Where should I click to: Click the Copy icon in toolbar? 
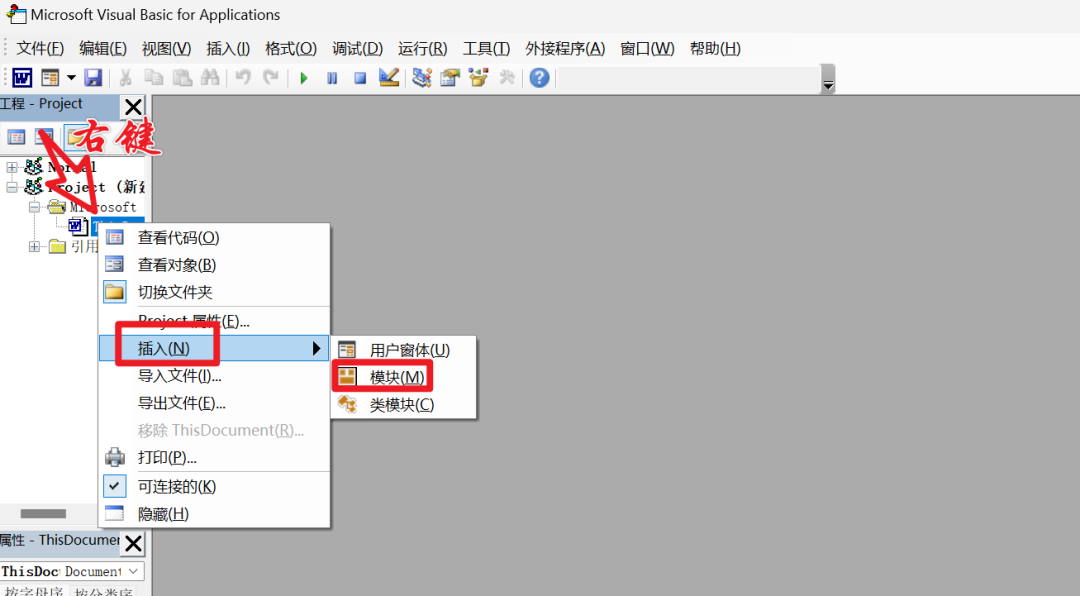coord(154,78)
